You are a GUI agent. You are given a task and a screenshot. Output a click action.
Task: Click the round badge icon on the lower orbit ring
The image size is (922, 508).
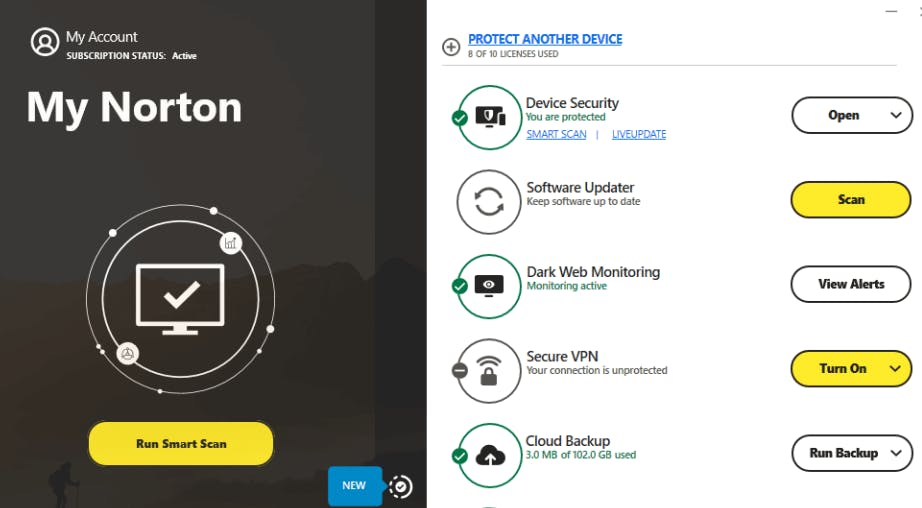tap(127, 354)
